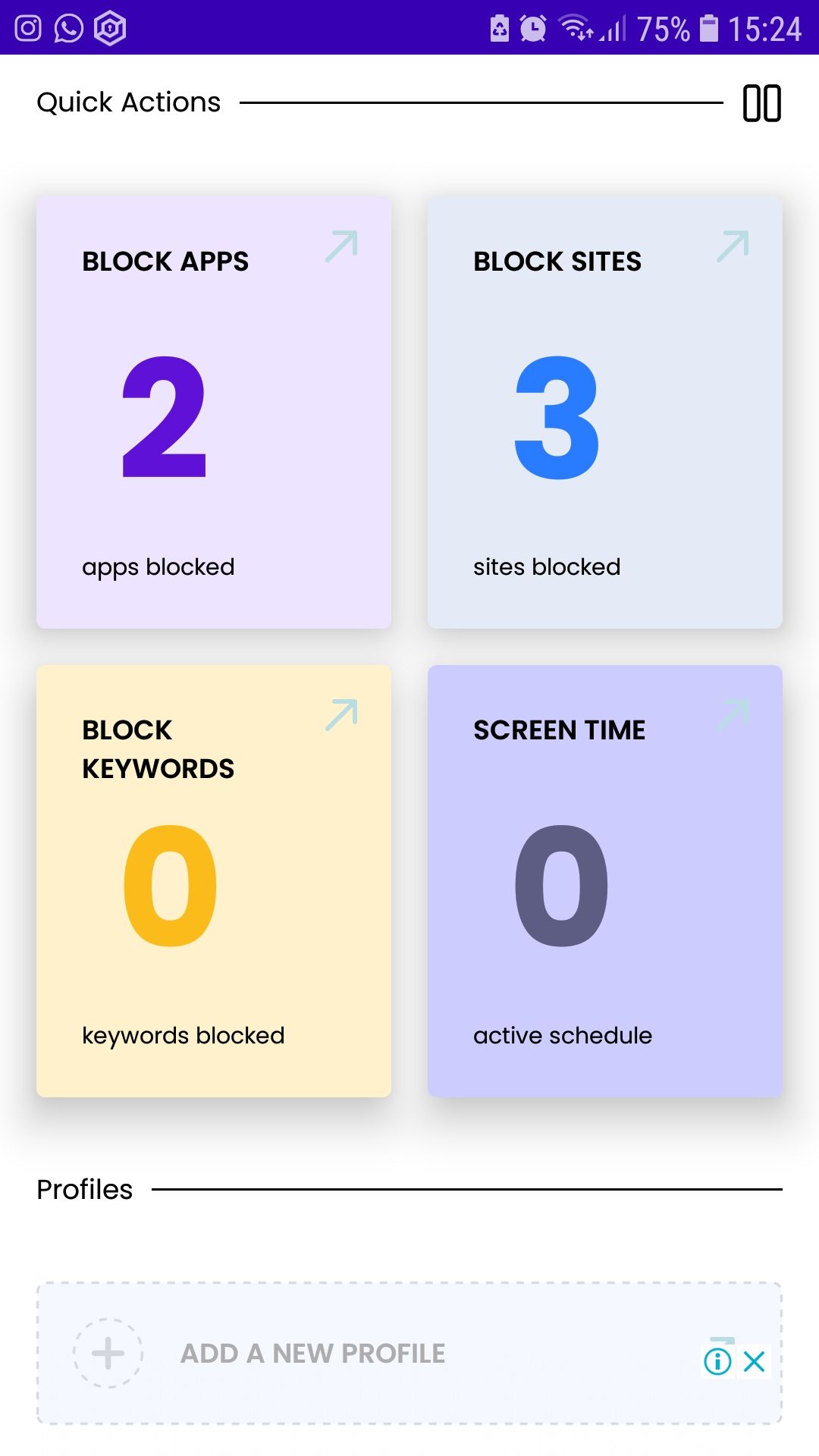Screen dimensions: 819x1456
Task: Tap the blue 3 sites count
Action: pyautogui.click(x=557, y=417)
